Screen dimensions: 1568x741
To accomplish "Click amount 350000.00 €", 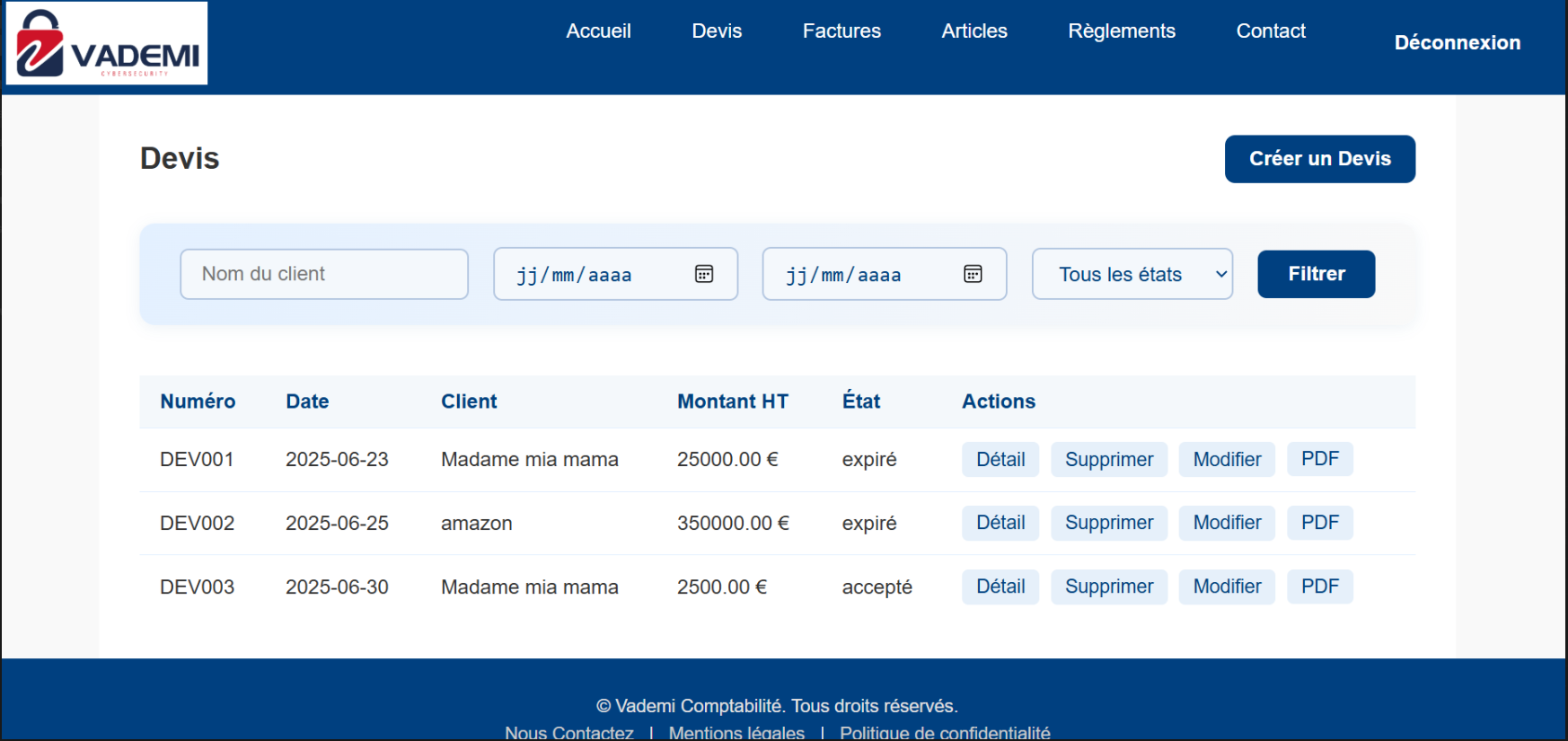I will 733,523.
